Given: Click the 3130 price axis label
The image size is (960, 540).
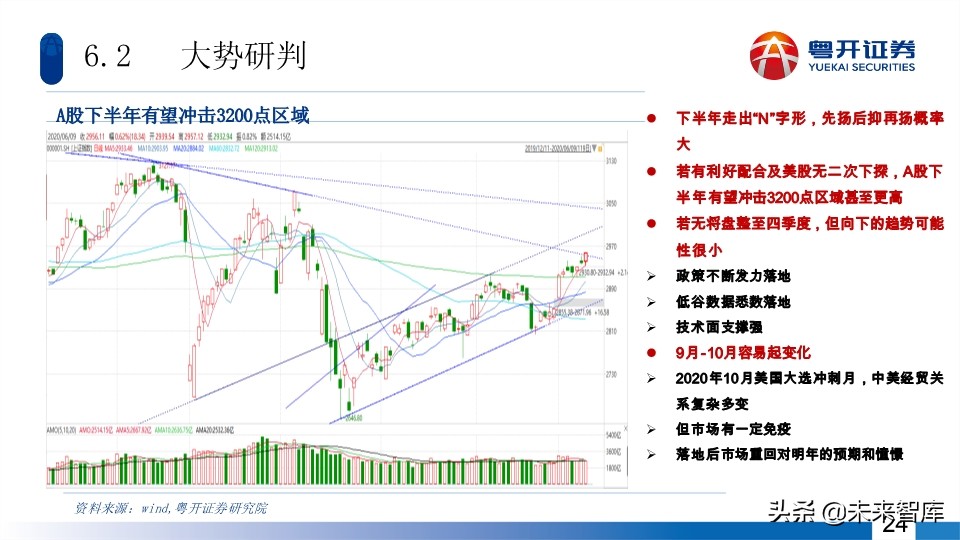Looking at the screenshot, I should pos(611,161).
